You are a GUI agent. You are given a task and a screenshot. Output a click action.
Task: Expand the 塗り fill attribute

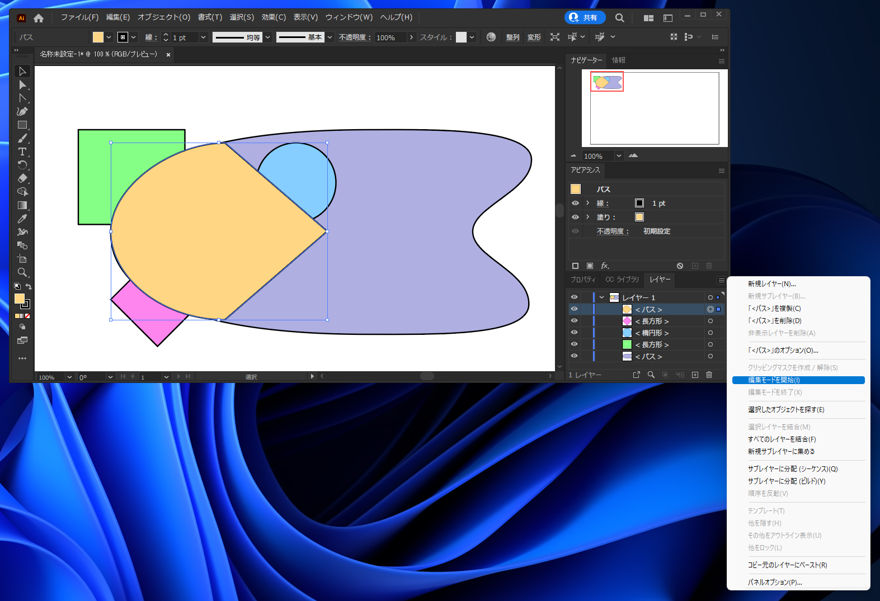click(588, 217)
